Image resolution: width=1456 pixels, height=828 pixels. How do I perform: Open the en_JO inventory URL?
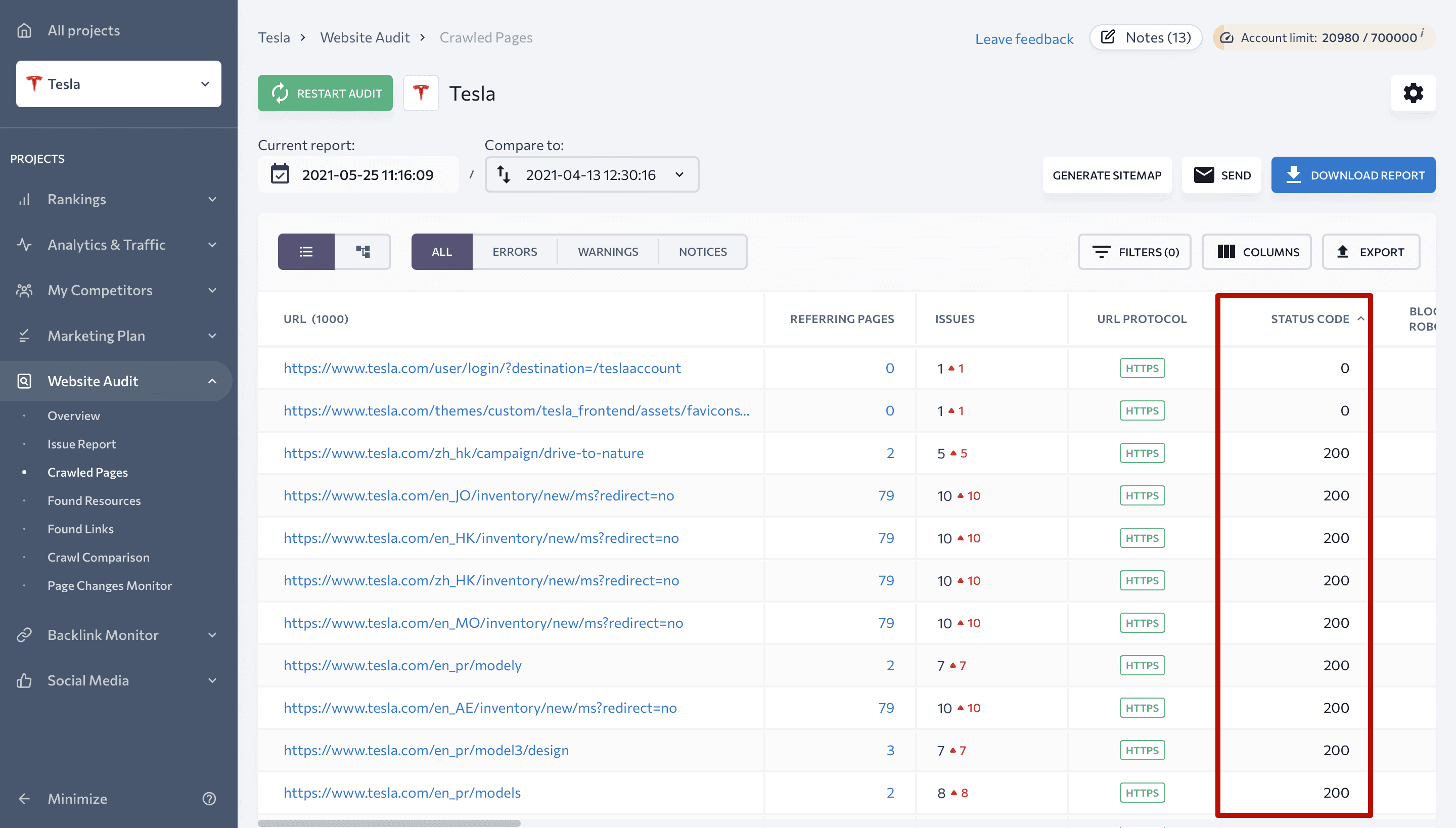(x=479, y=495)
